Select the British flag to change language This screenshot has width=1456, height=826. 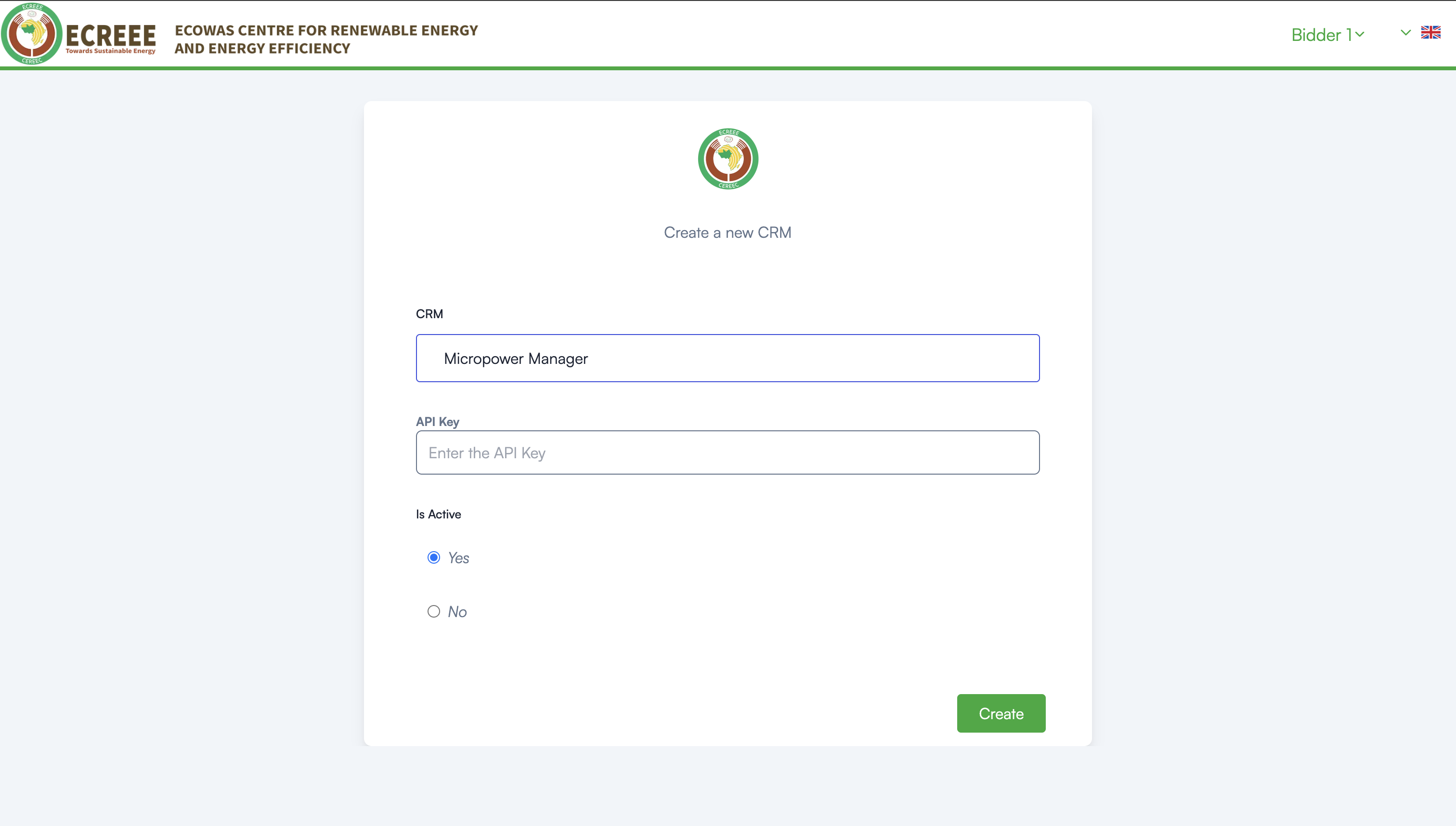click(x=1431, y=32)
